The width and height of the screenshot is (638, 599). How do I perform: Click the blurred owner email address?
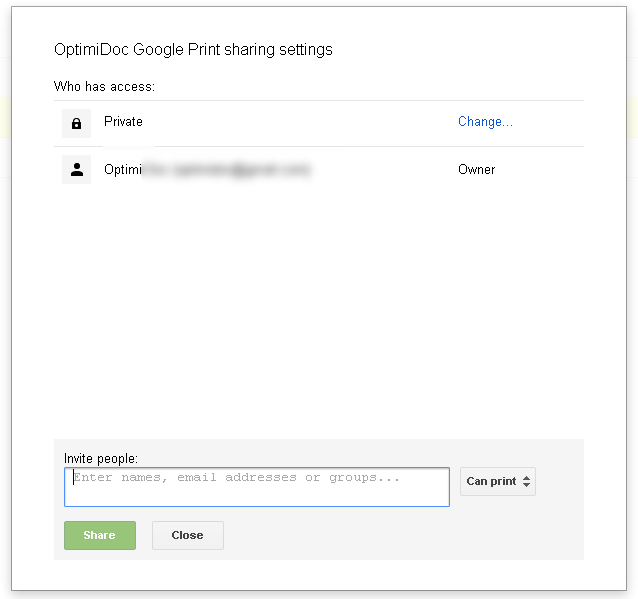pyautogui.click(x=228, y=170)
